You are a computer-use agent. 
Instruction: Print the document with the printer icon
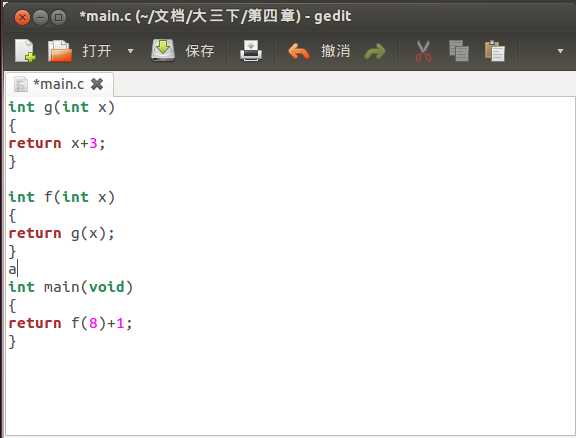pyautogui.click(x=251, y=51)
